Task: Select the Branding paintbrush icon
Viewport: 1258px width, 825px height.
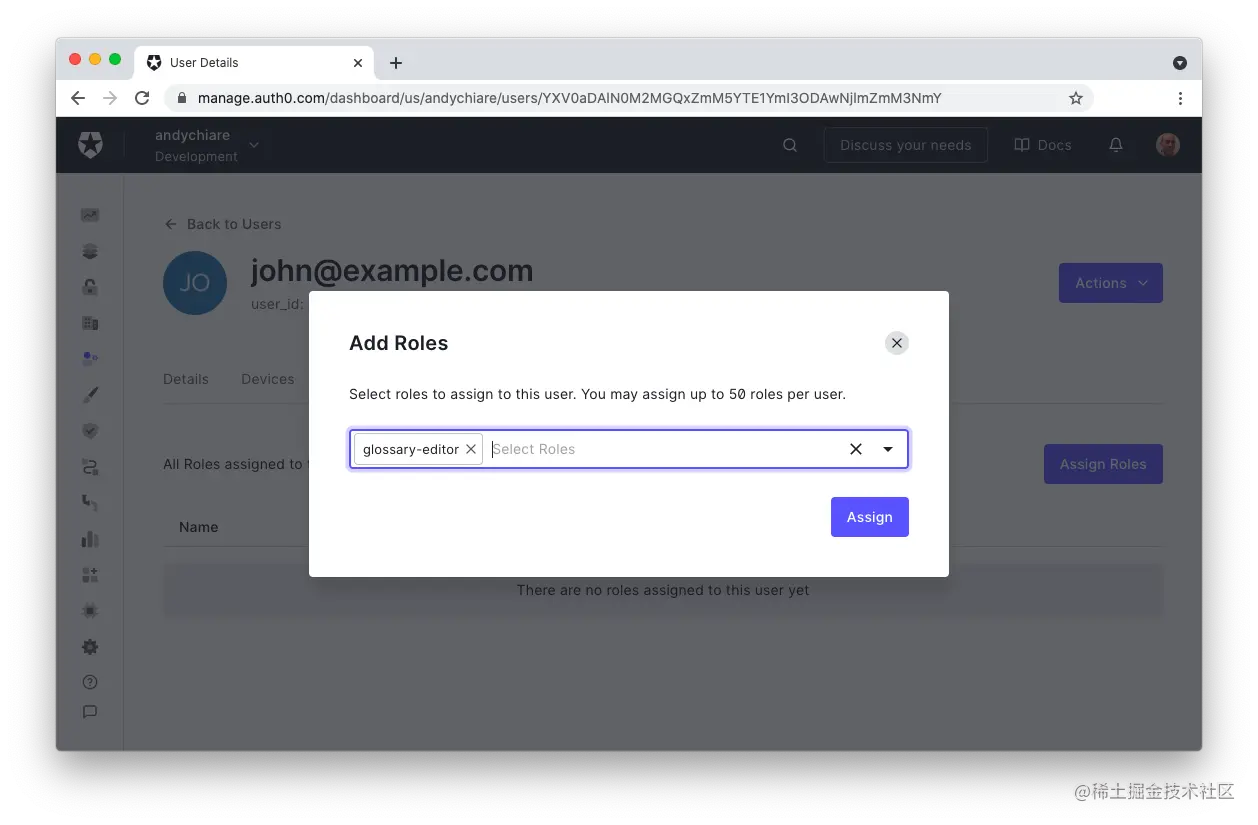Action: [x=90, y=394]
